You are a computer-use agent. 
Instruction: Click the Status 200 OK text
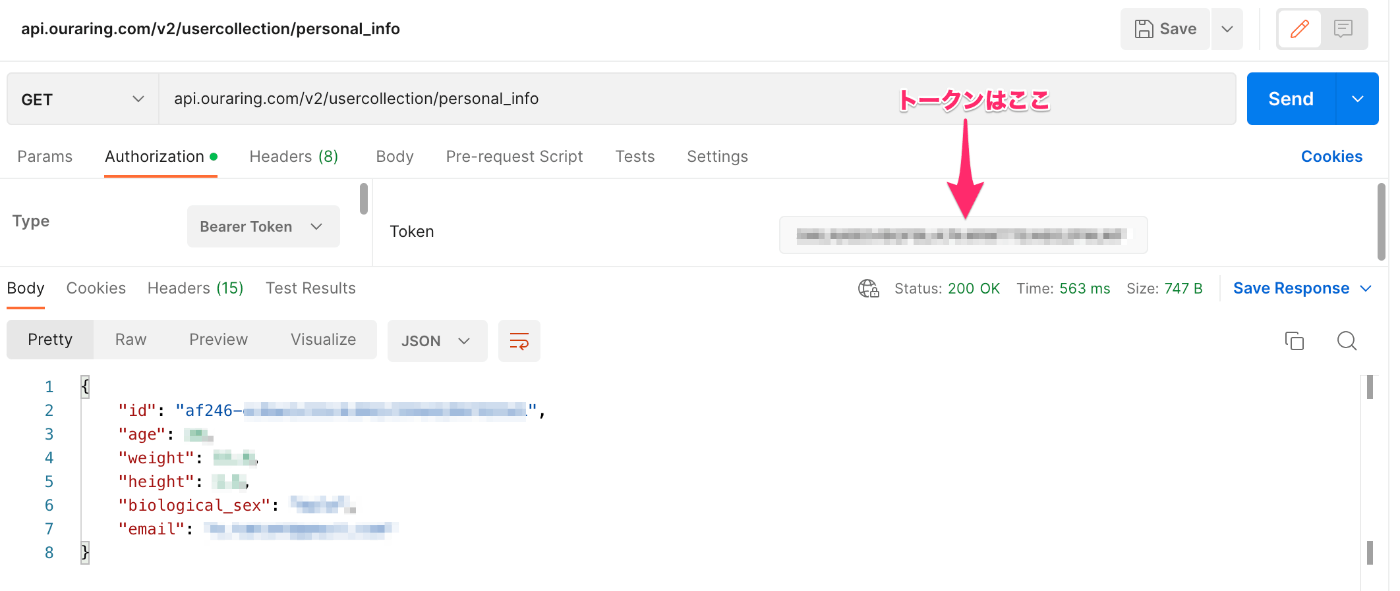coord(947,288)
